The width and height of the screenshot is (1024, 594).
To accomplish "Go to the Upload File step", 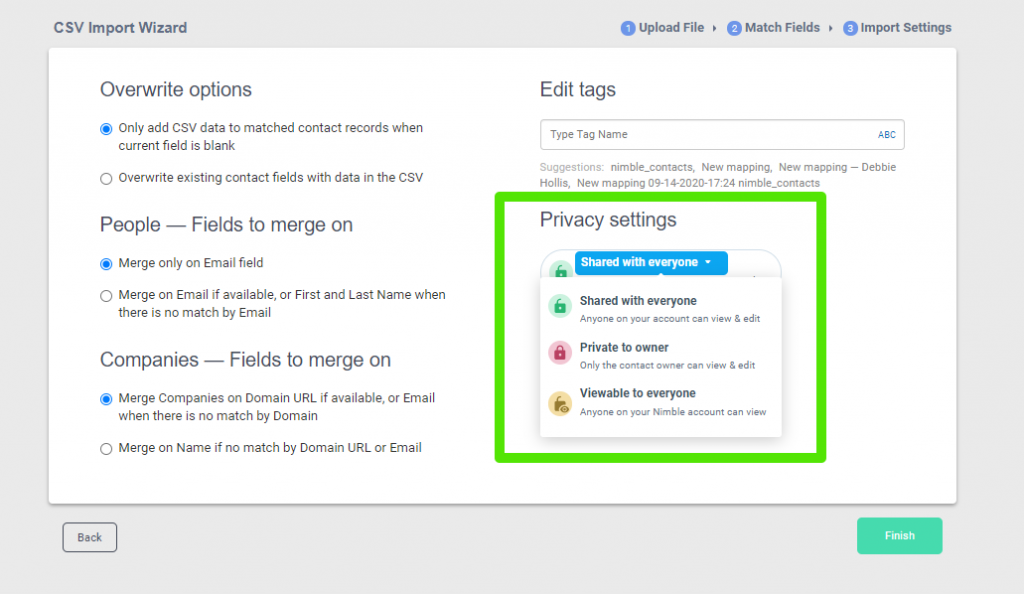I will [x=671, y=28].
